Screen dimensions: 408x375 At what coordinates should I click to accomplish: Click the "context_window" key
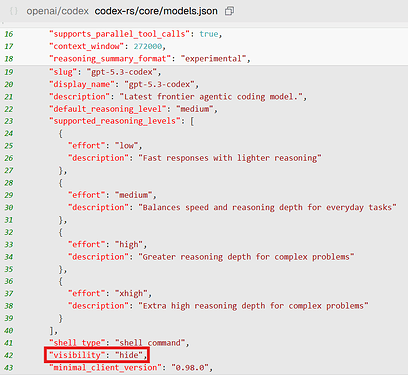tap(87, 46)
